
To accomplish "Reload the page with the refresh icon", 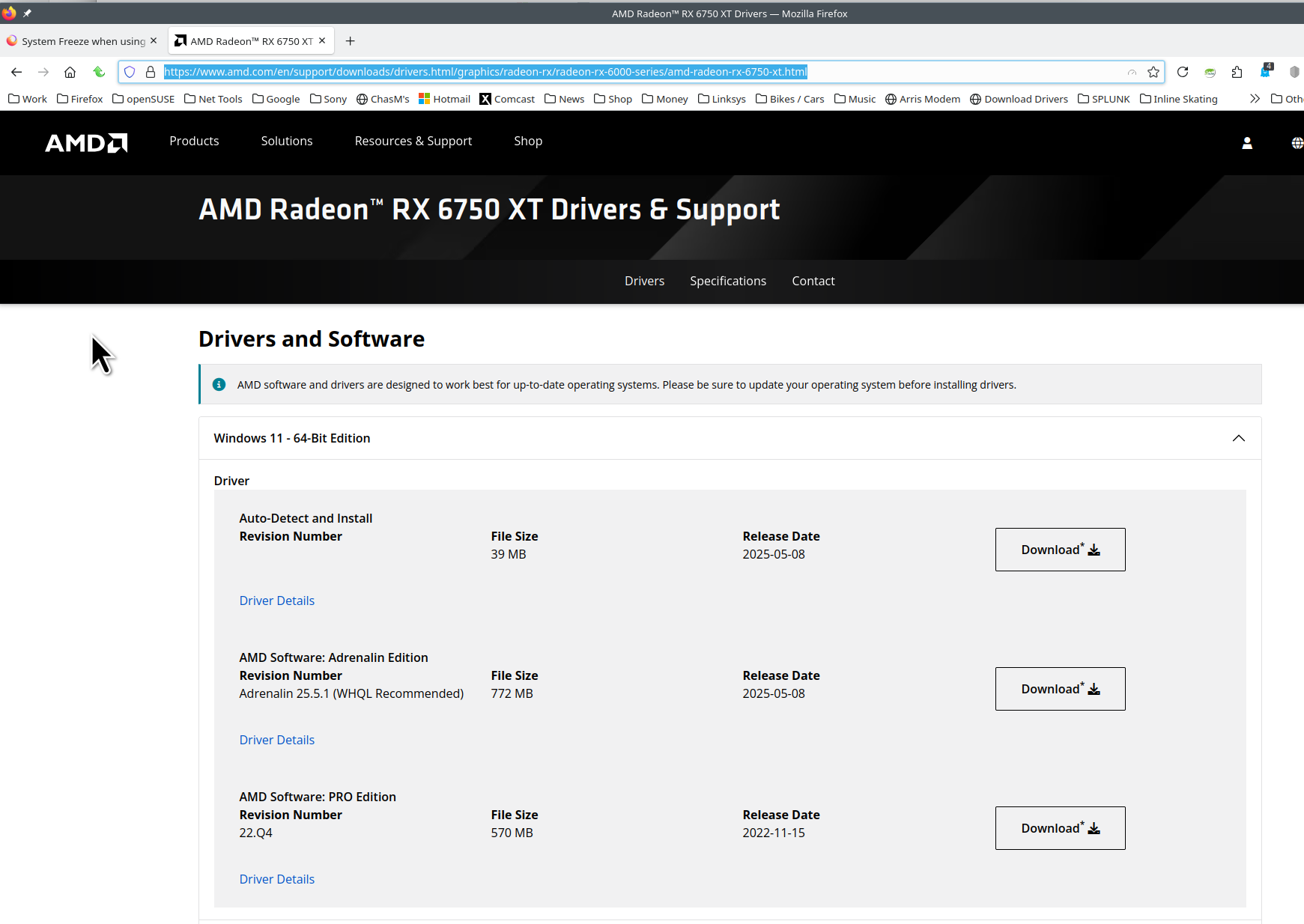I will click(x=1183, y=72).
